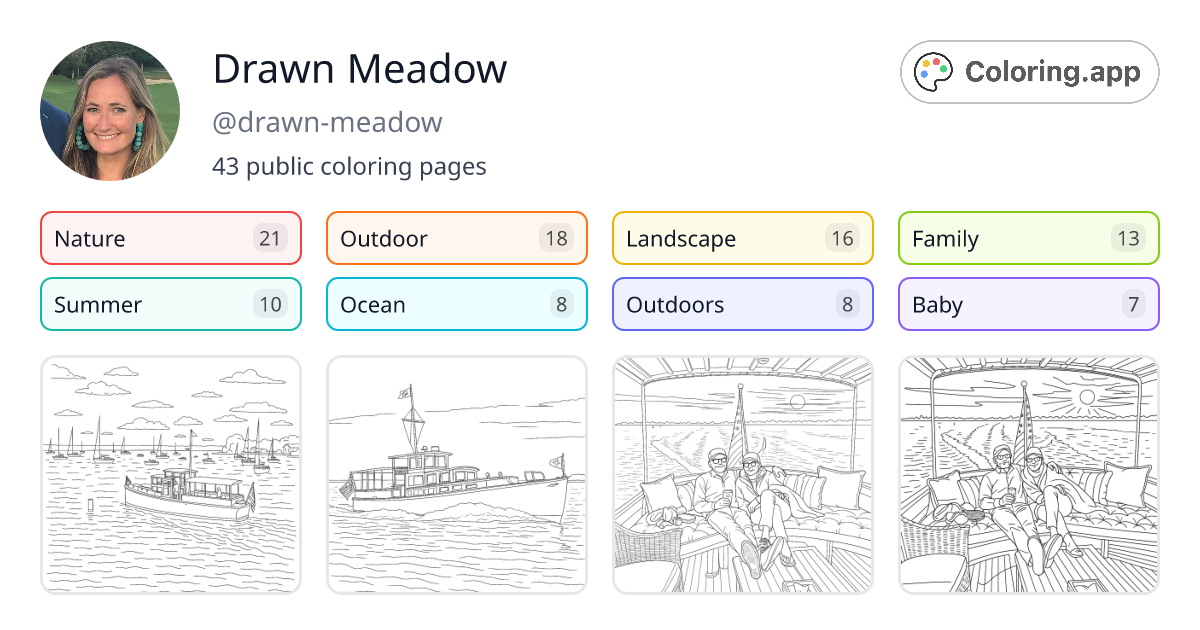Open the sailboat harbor coloring page thumbnail
Viewport: 1200px width, 630px height.
pos(170,474)
